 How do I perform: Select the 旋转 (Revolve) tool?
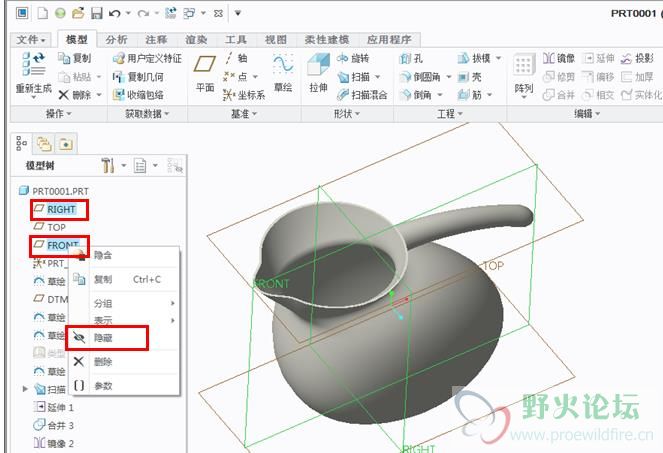click(353, 58)
